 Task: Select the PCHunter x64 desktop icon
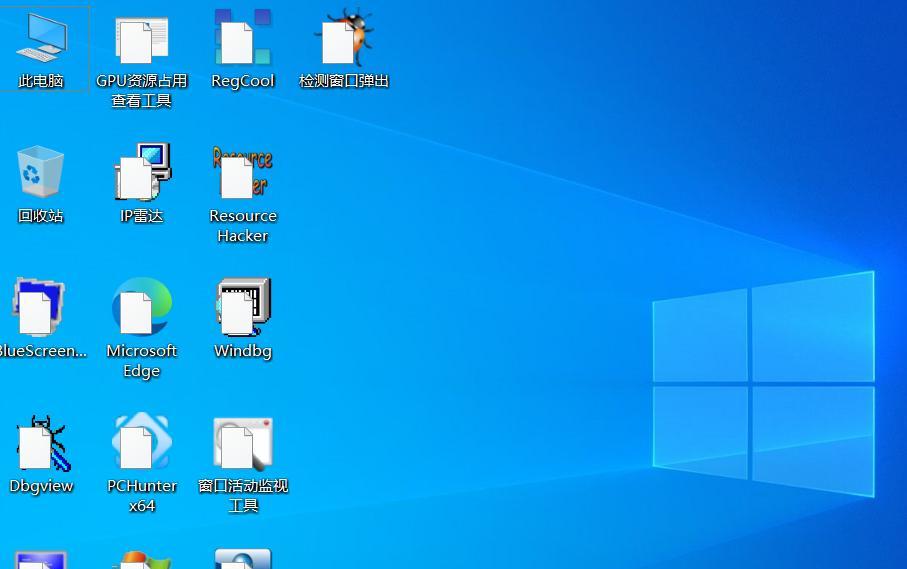pyautogui.click(x=142, y=441)
